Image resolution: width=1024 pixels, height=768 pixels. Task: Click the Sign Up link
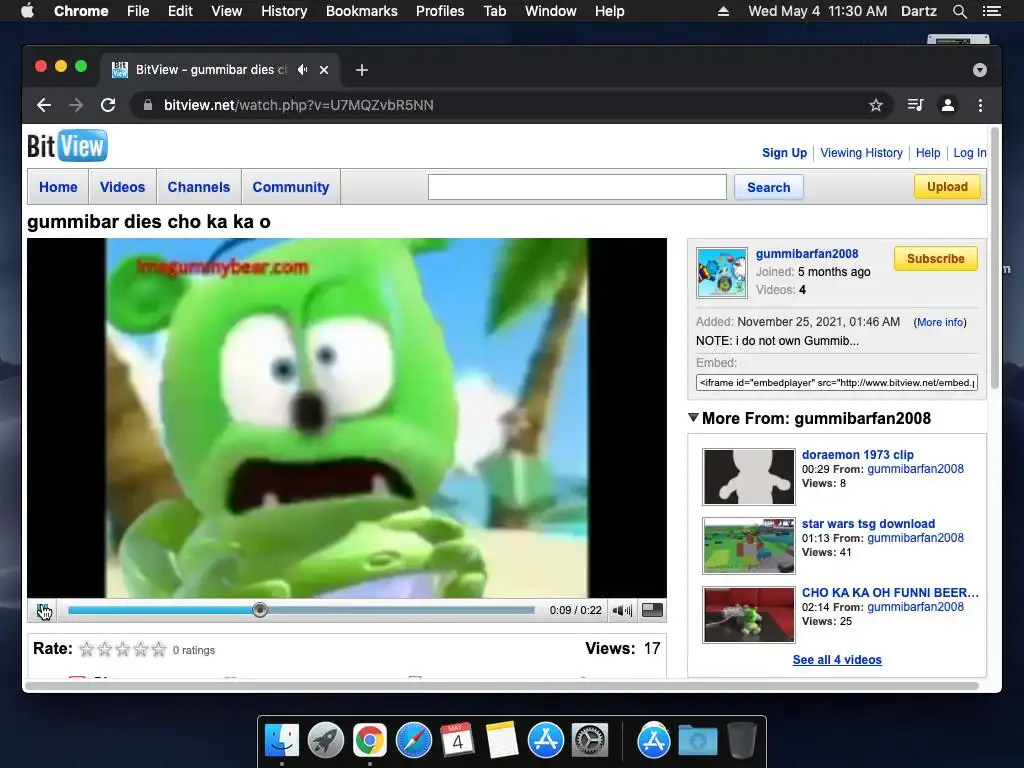pyautogui.click(x=784, y=153)
